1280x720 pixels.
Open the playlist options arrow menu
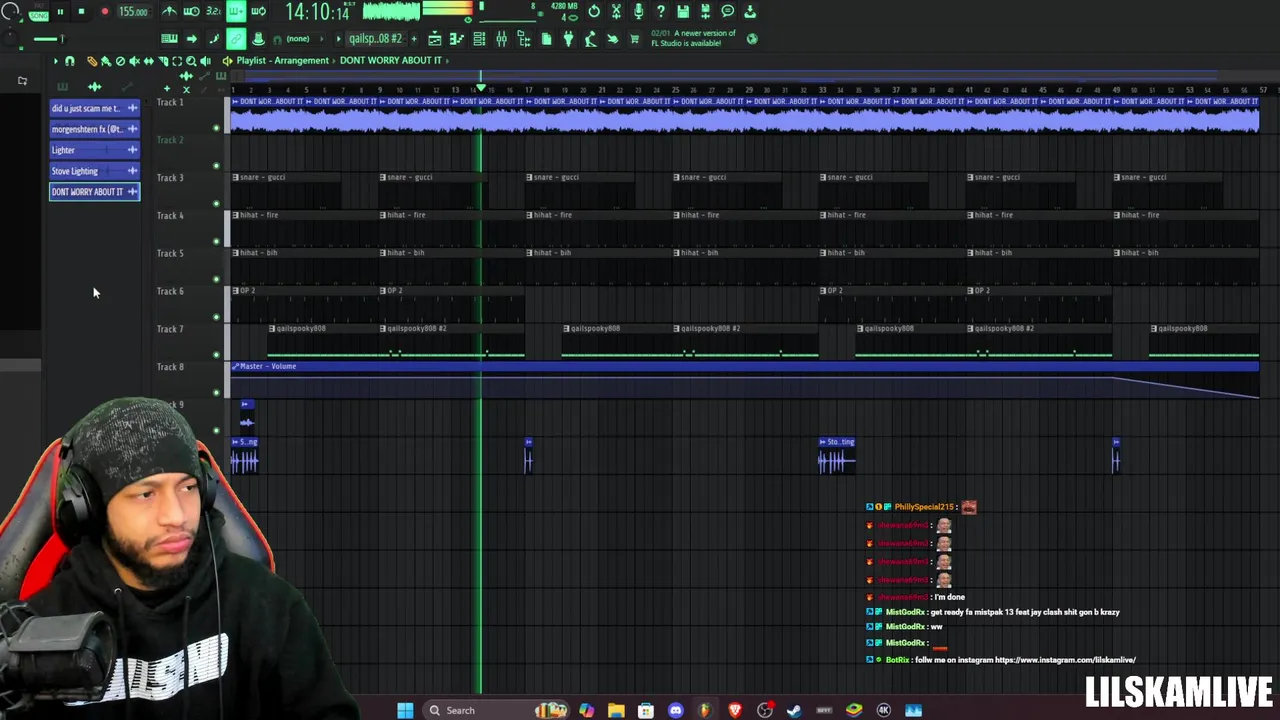(56, 61)
